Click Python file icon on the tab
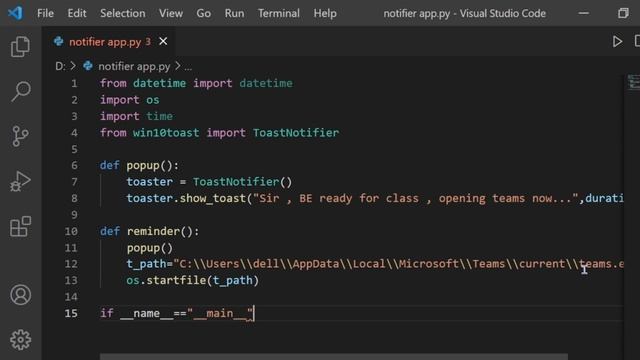The image size is (640, 360). (58, 41)
